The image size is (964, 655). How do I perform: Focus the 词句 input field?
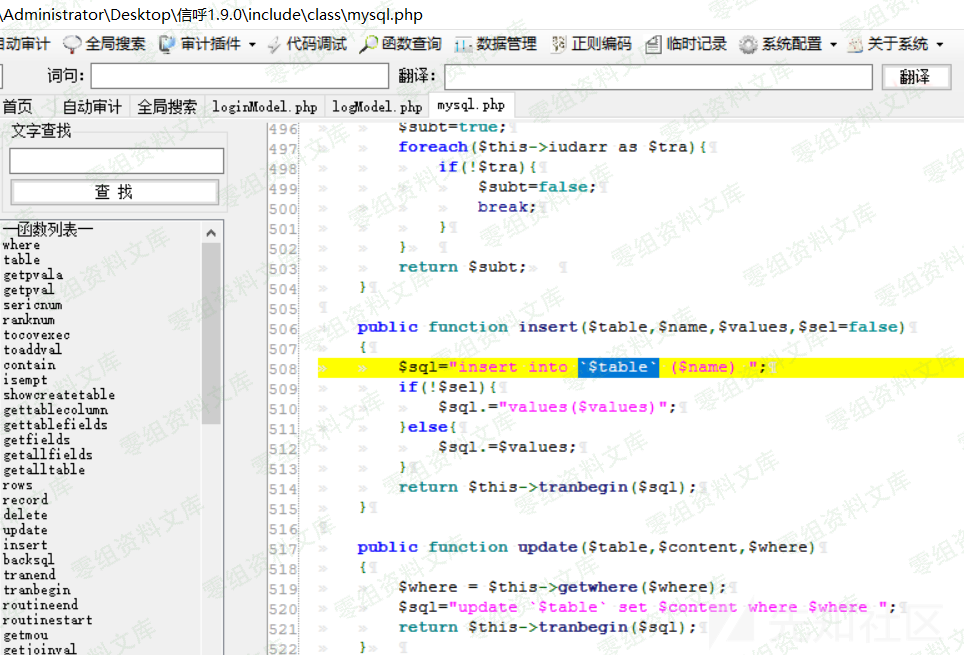(x=239, y=76)
